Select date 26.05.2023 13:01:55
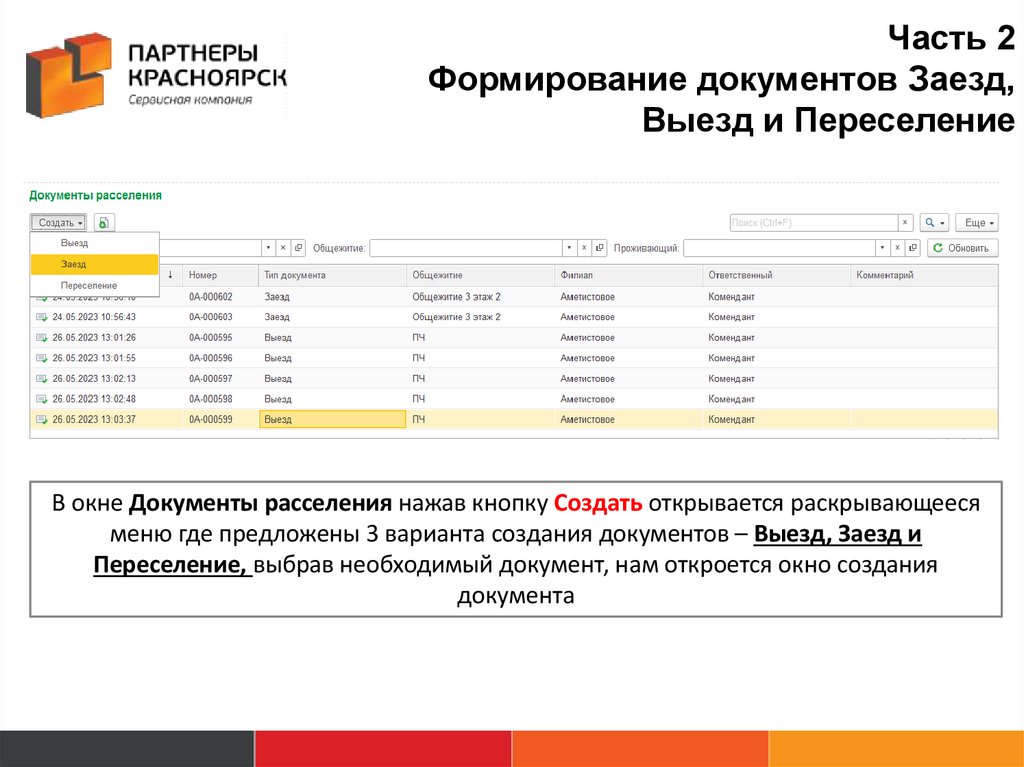The width and height of the screenshot is (1024, 767). [x=94, y=358]
